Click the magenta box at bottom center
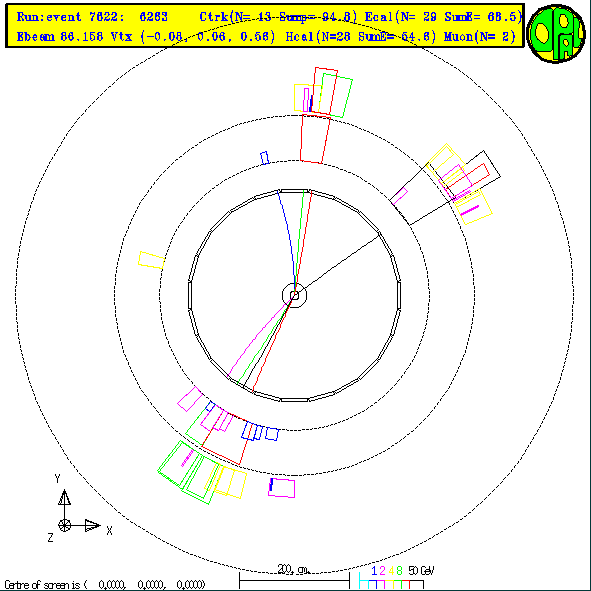 pyautogui.click(x=282, y=488)
